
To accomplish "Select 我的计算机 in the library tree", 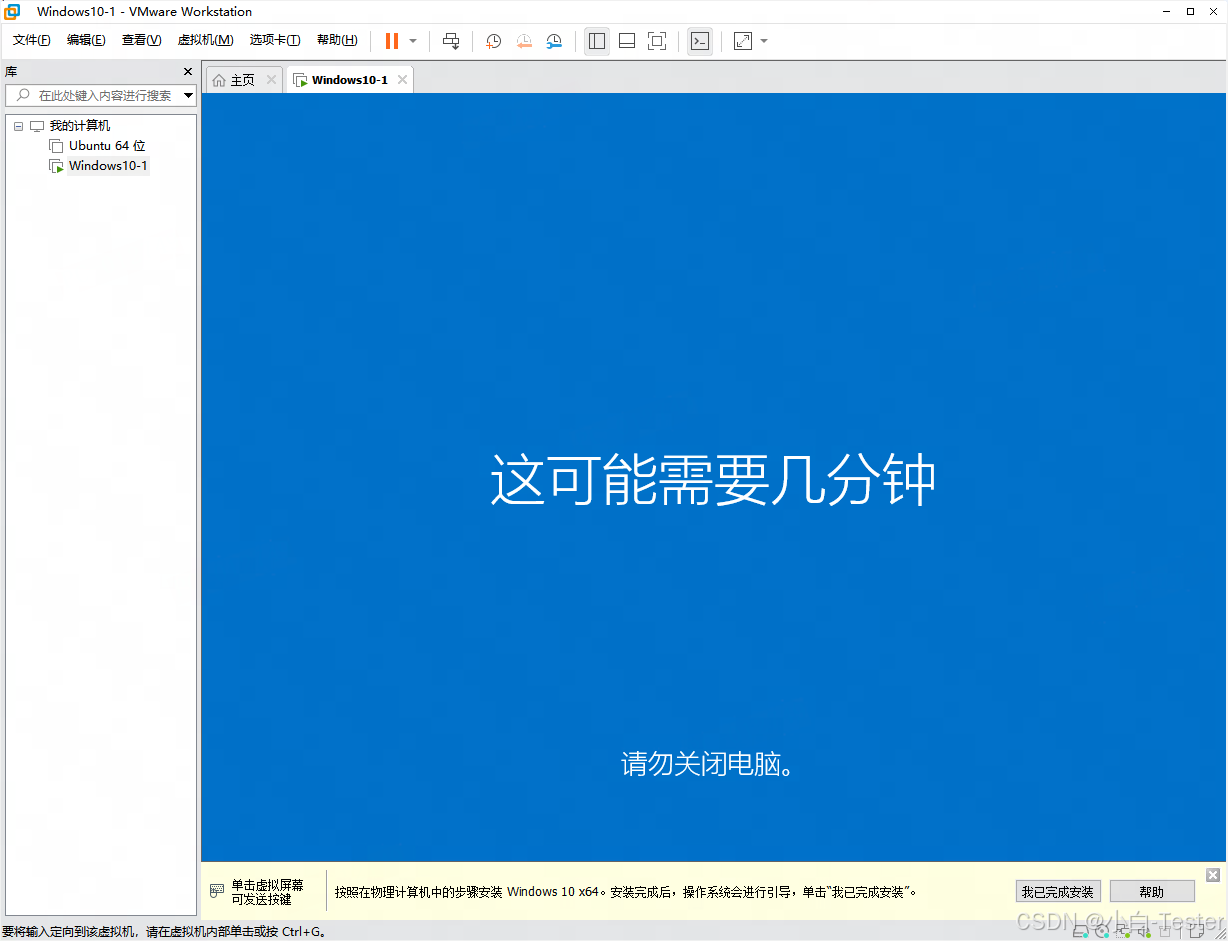I will 80,126.
